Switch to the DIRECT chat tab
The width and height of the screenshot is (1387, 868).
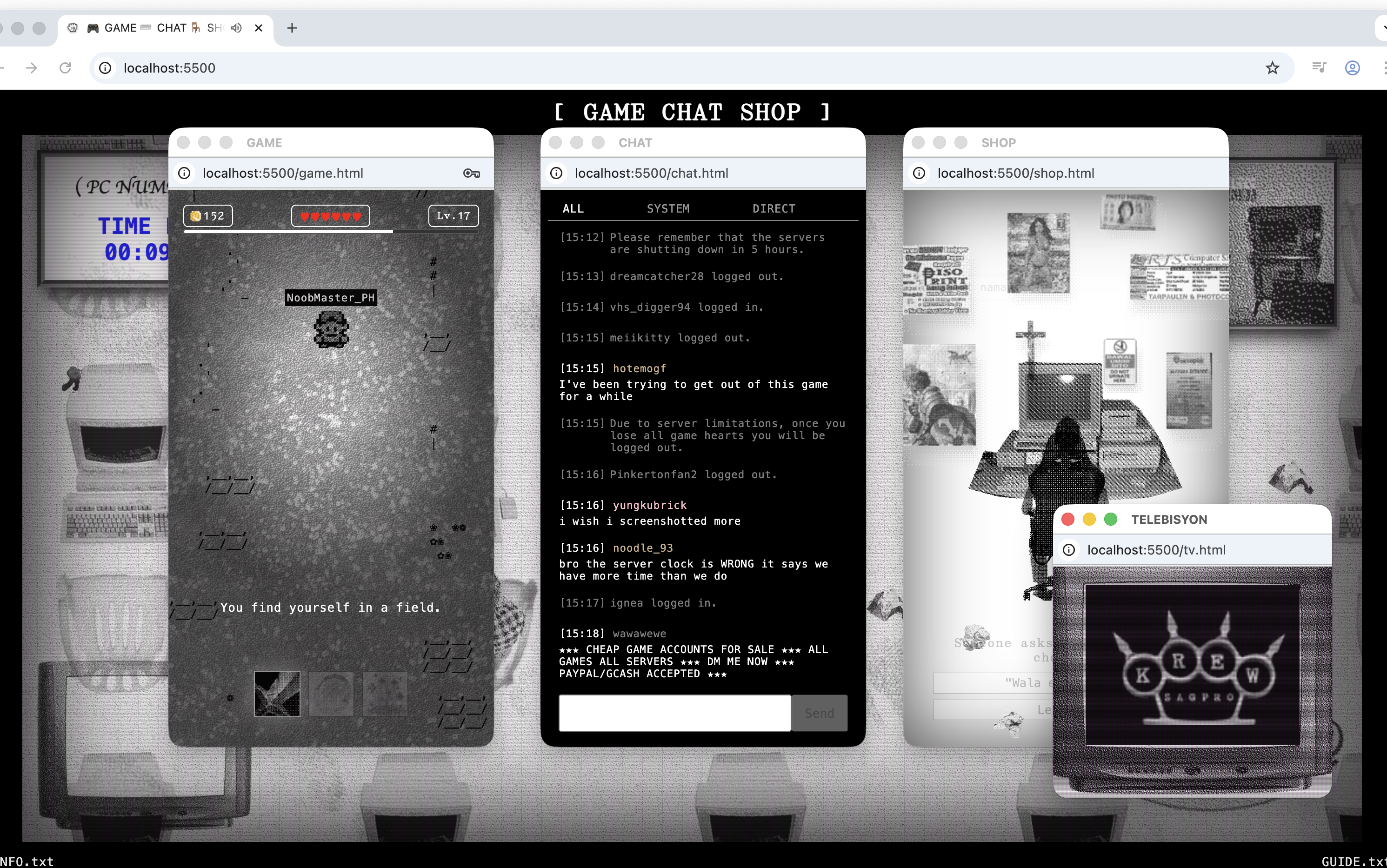tap(774, 208)
